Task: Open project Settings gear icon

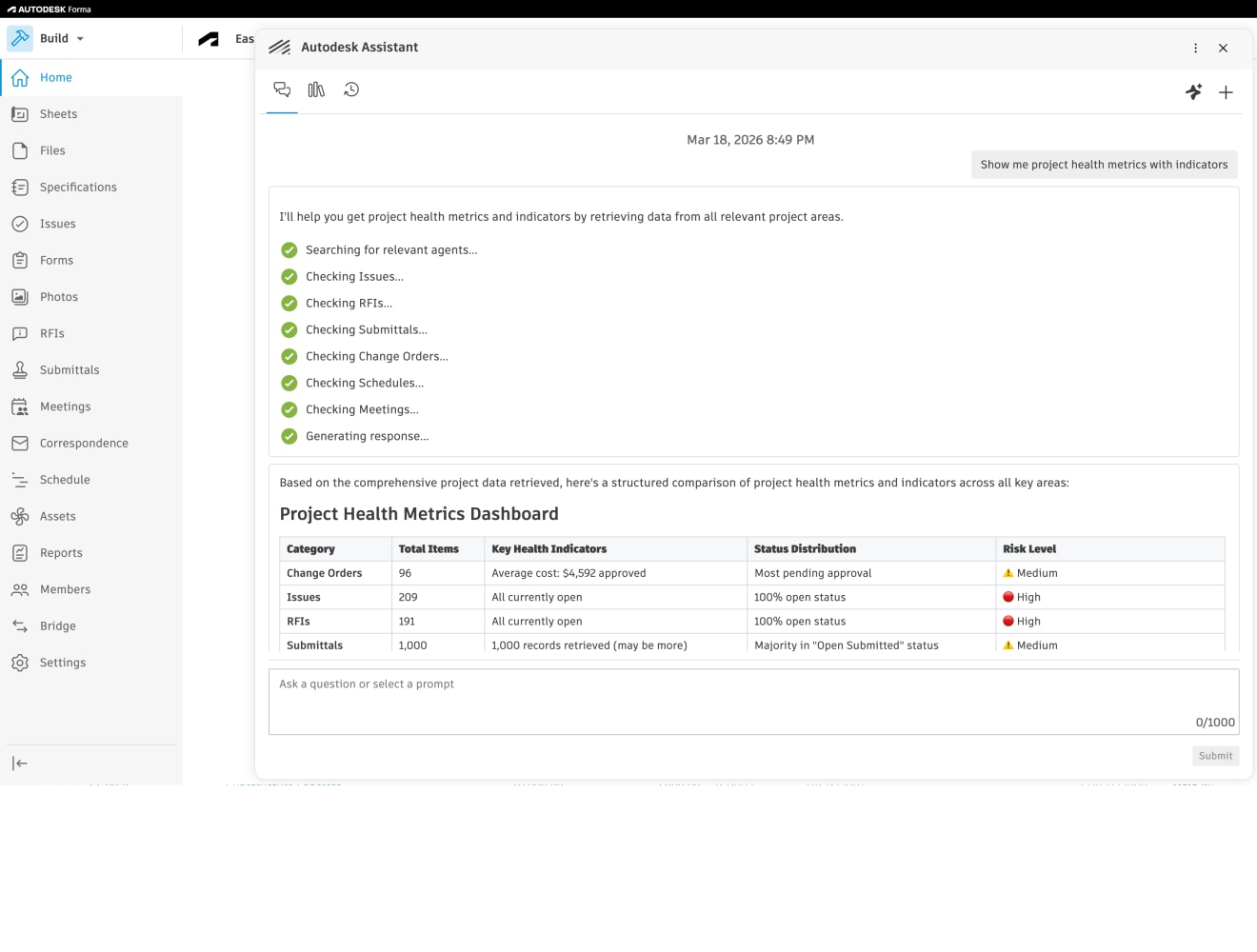Action: [x=20, y=663]
